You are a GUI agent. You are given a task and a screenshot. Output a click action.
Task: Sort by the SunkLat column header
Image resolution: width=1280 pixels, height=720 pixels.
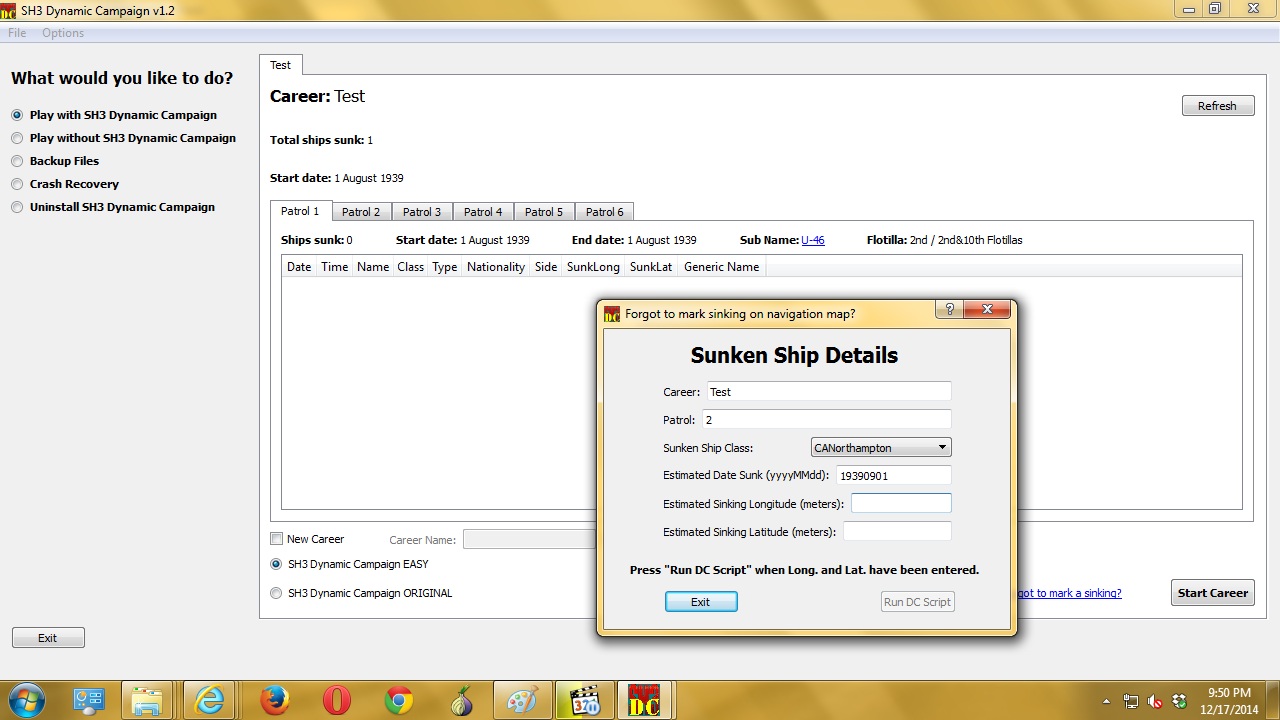651,267
